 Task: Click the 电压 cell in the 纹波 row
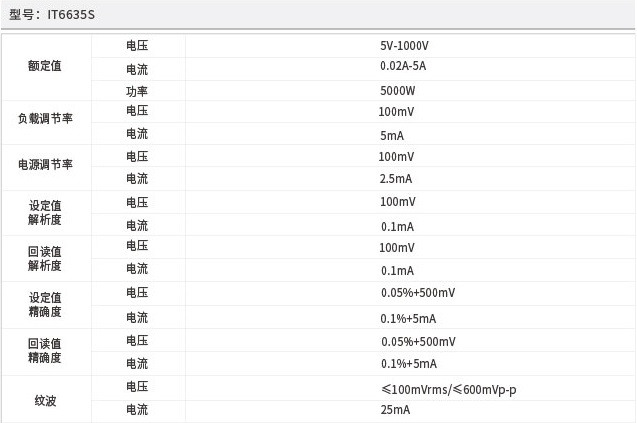137,387
